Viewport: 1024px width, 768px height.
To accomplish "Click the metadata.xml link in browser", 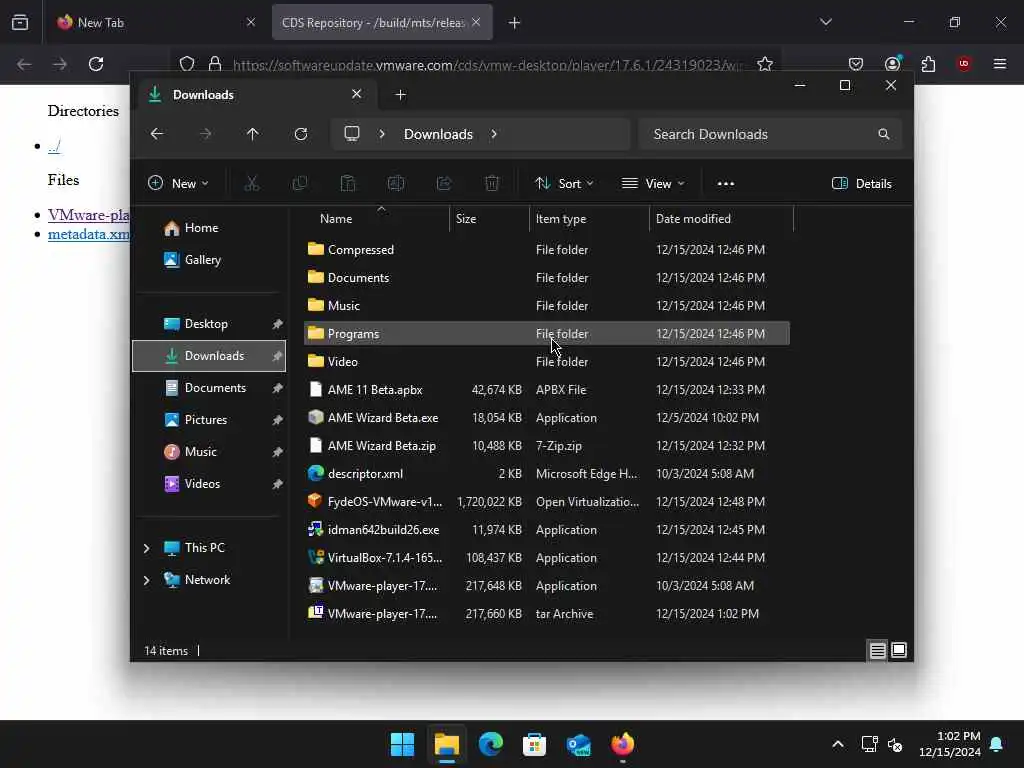I will (x=89, y=234).
